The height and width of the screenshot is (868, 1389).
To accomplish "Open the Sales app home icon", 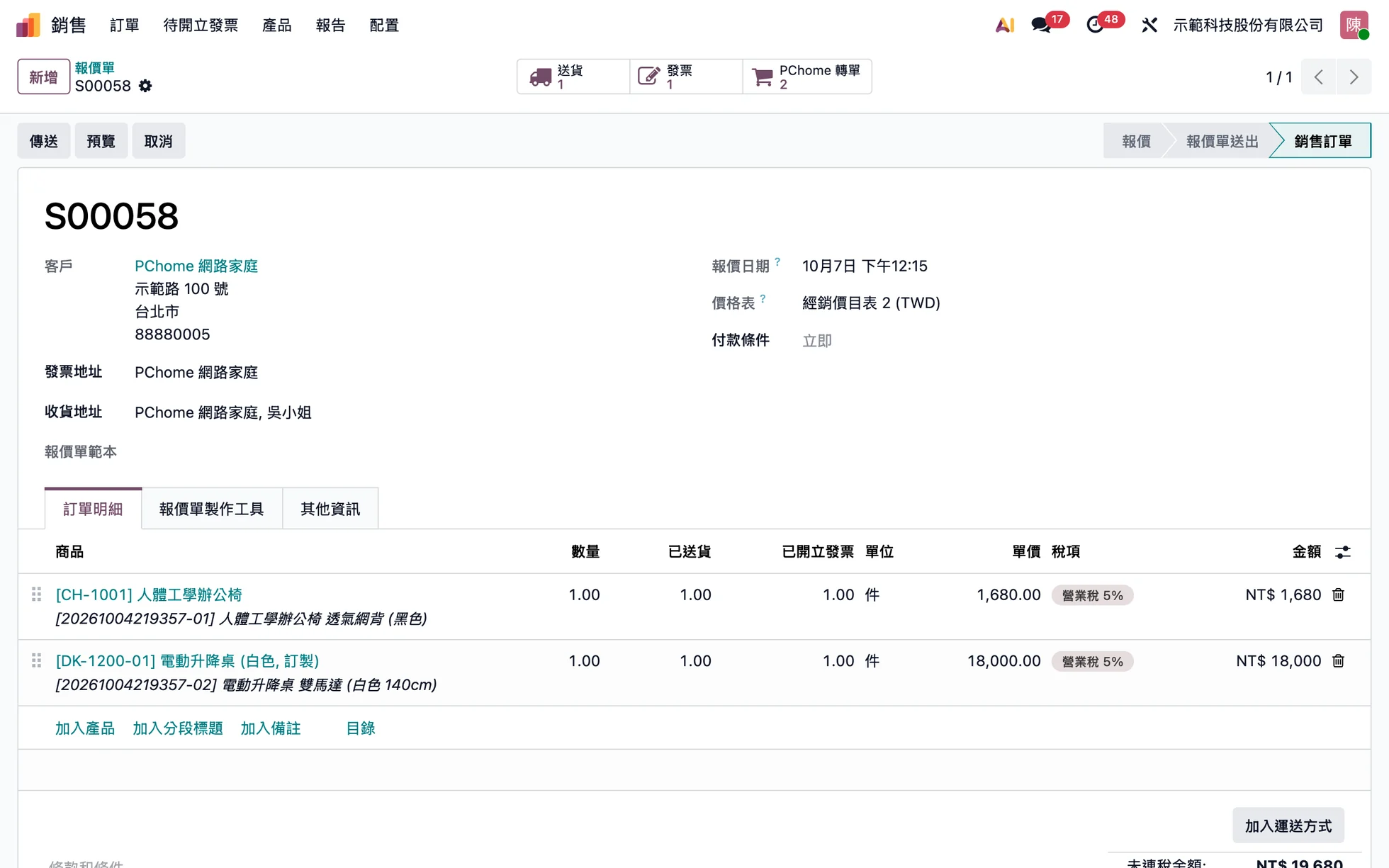I will pyautogui.click(x=28, y=26).
